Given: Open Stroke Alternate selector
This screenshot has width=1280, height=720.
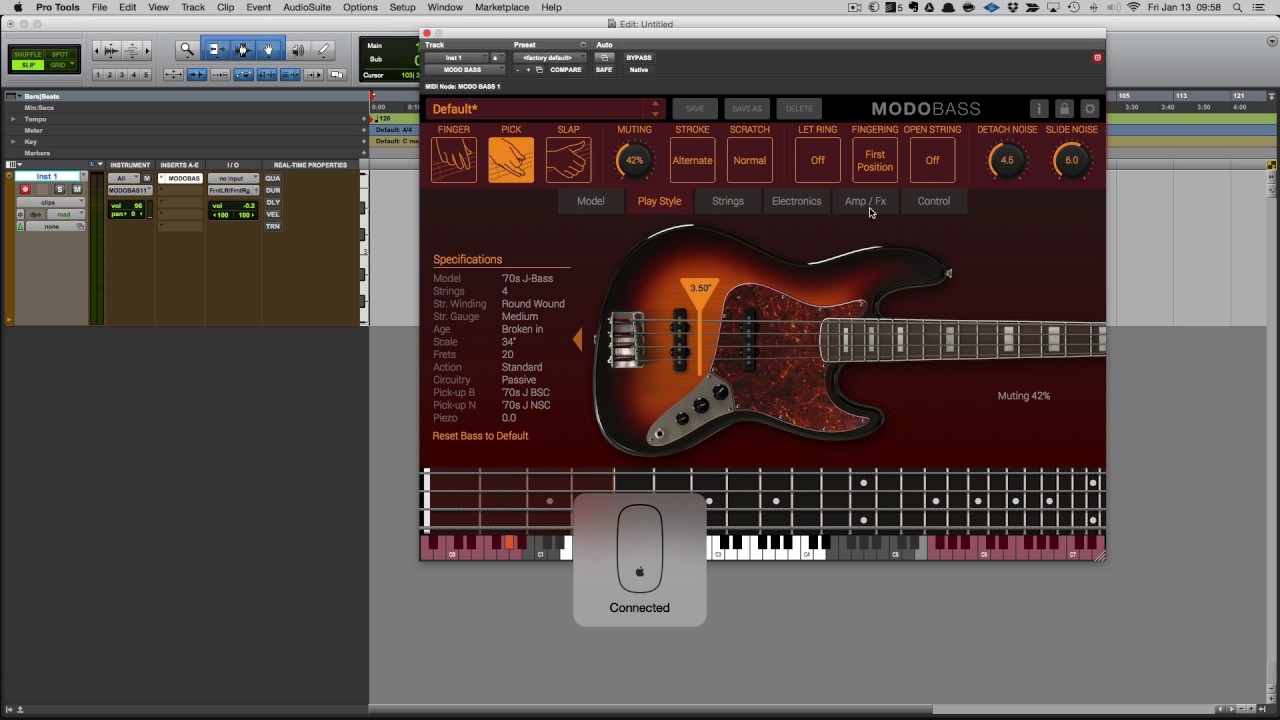Looking at the screenshot, I should coord(692,160).
